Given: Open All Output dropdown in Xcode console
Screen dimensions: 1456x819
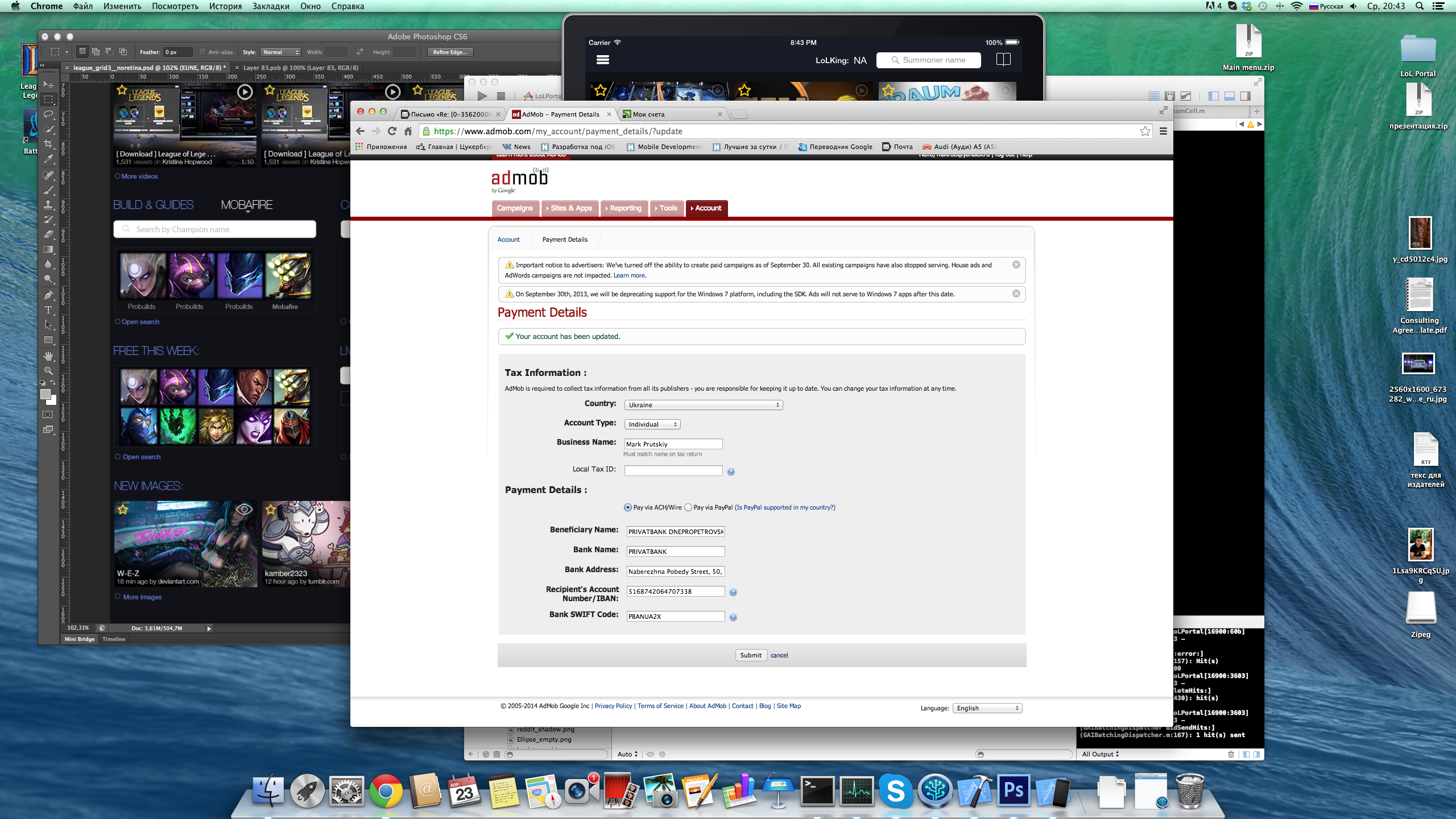Looking at the screenshot, I should pos(1101,754).
